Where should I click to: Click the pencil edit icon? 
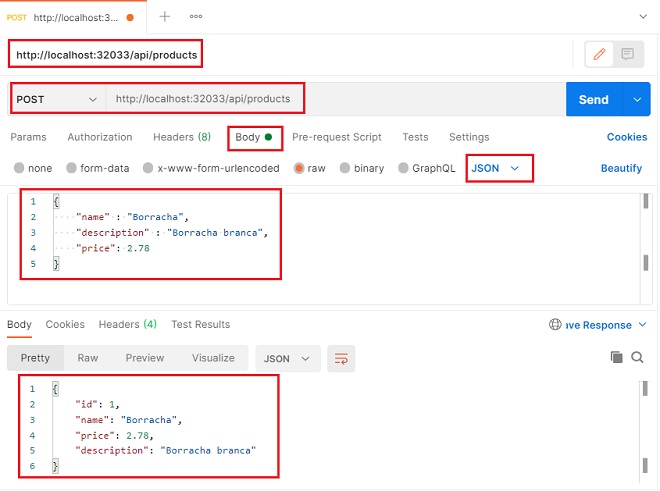click(x=600, y=54)
